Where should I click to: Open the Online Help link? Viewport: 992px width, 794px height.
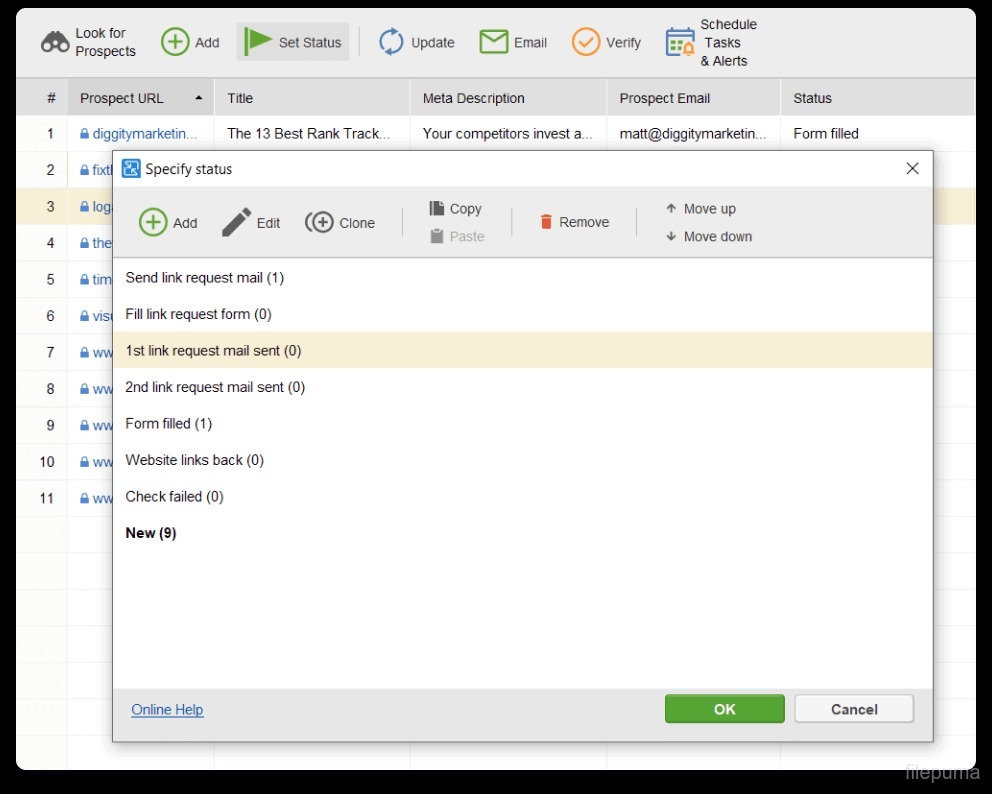coord(167,709)
